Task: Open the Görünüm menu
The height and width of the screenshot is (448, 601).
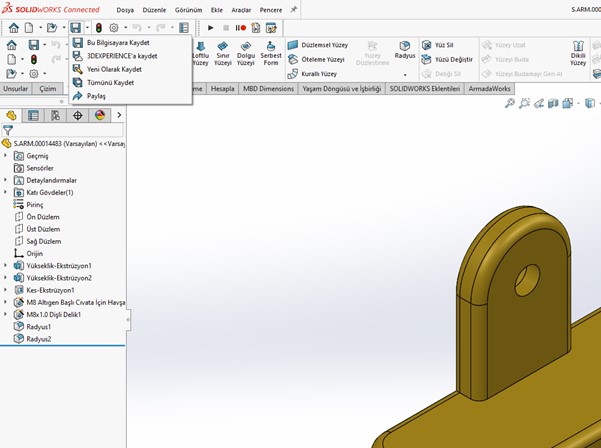Action: pyautogui.click(x=187, y=9)
